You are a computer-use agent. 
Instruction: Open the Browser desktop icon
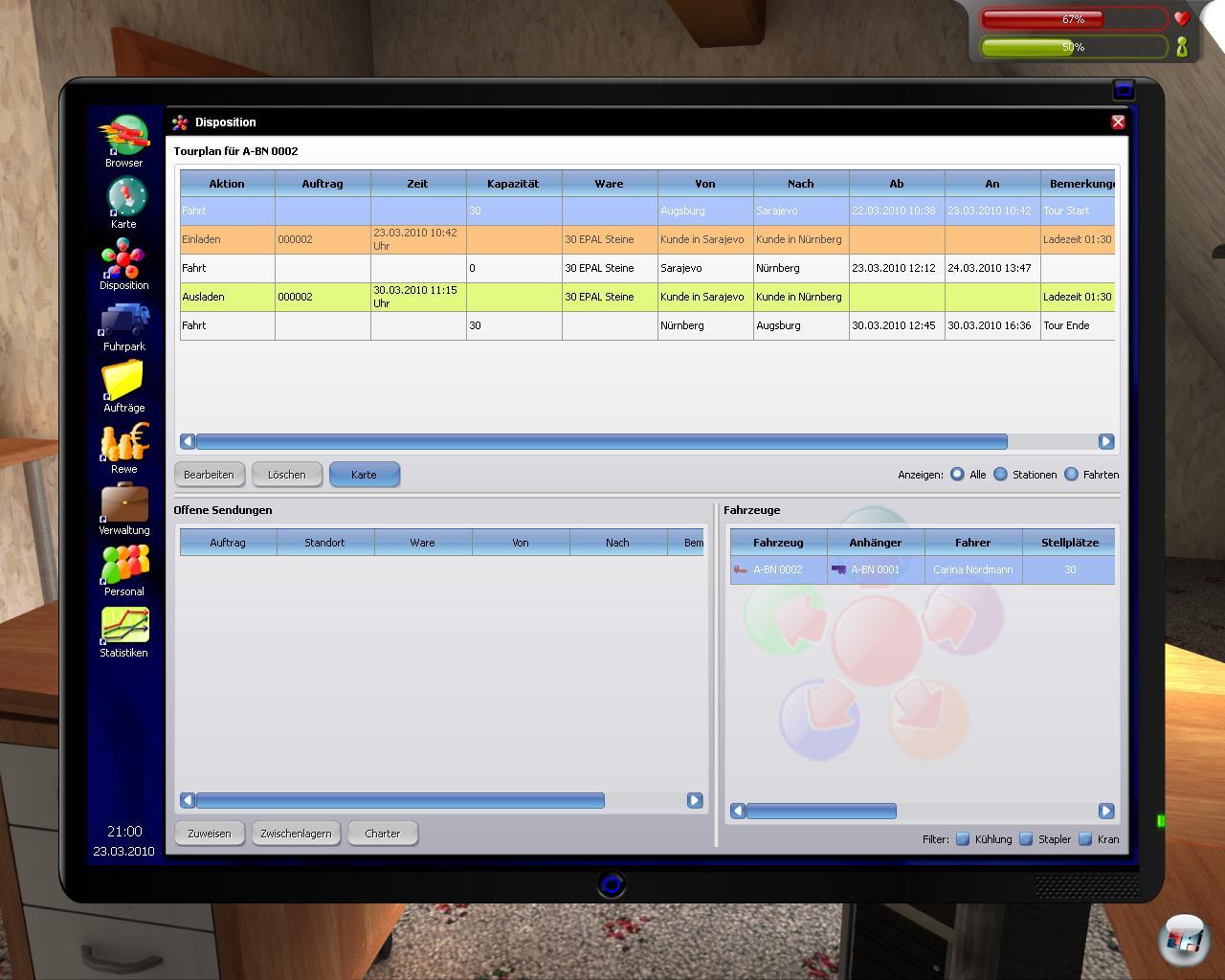pyautogui.click(x=124, y=137)
